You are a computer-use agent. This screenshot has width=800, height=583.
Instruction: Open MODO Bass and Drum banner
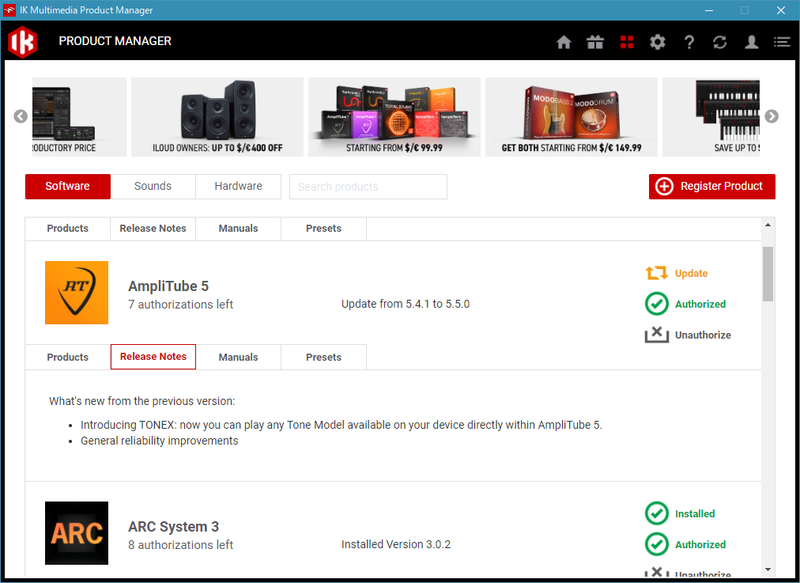coord(571,117)
